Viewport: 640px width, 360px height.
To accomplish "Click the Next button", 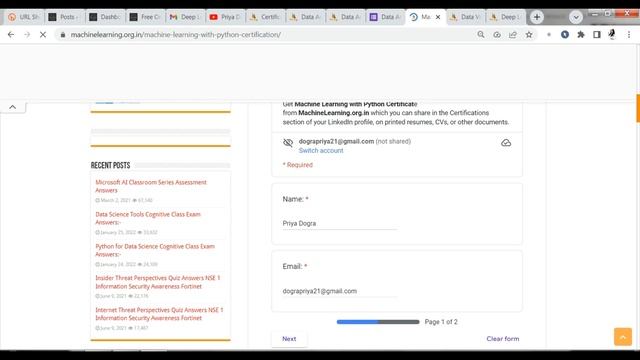I will pyautogui.click(x=289, y=339).
